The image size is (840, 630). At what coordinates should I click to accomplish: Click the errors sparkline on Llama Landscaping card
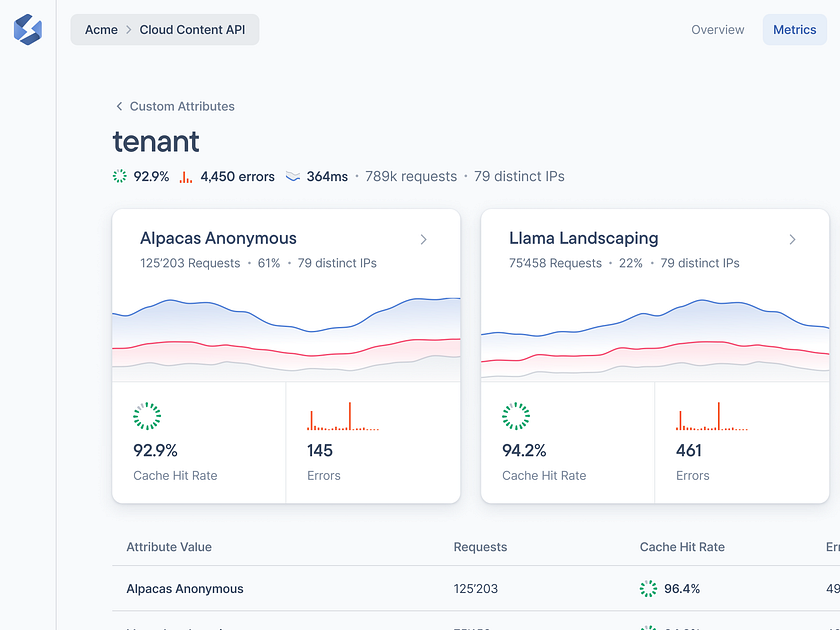pyautogui.click(x=713, y=416)
